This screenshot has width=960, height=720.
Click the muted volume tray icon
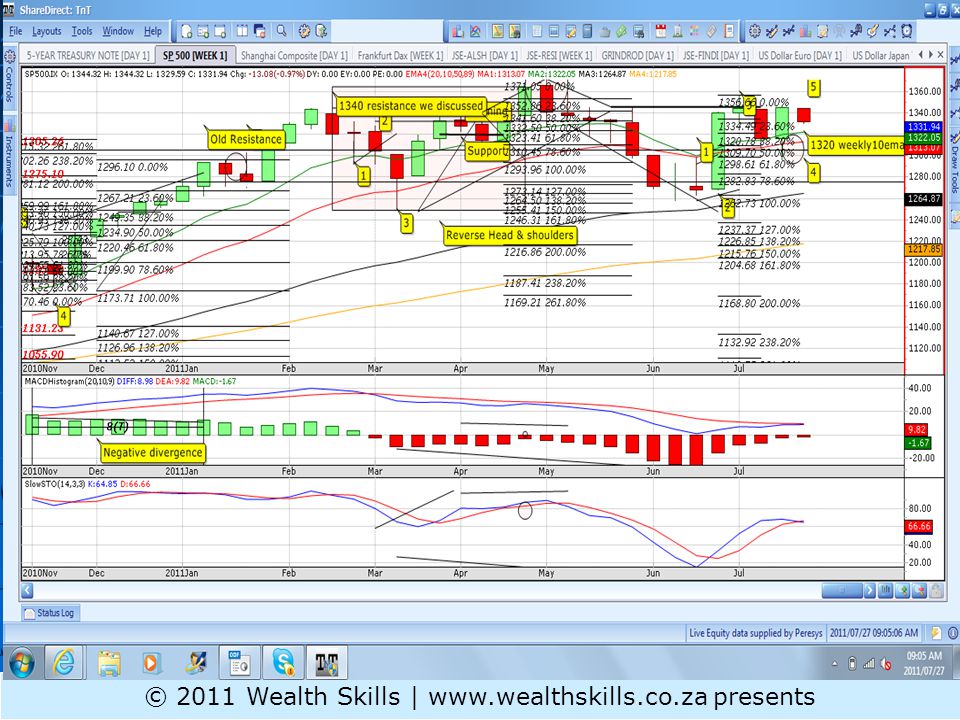[x=885, y=663]
